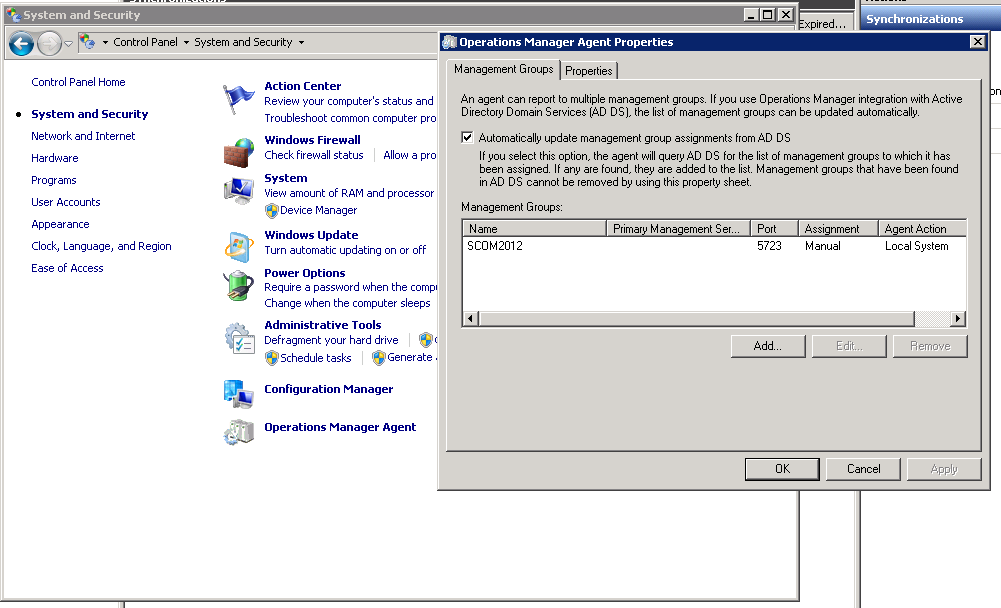Click the shield icon beside Schedule tasks

[x=271, y=358]
